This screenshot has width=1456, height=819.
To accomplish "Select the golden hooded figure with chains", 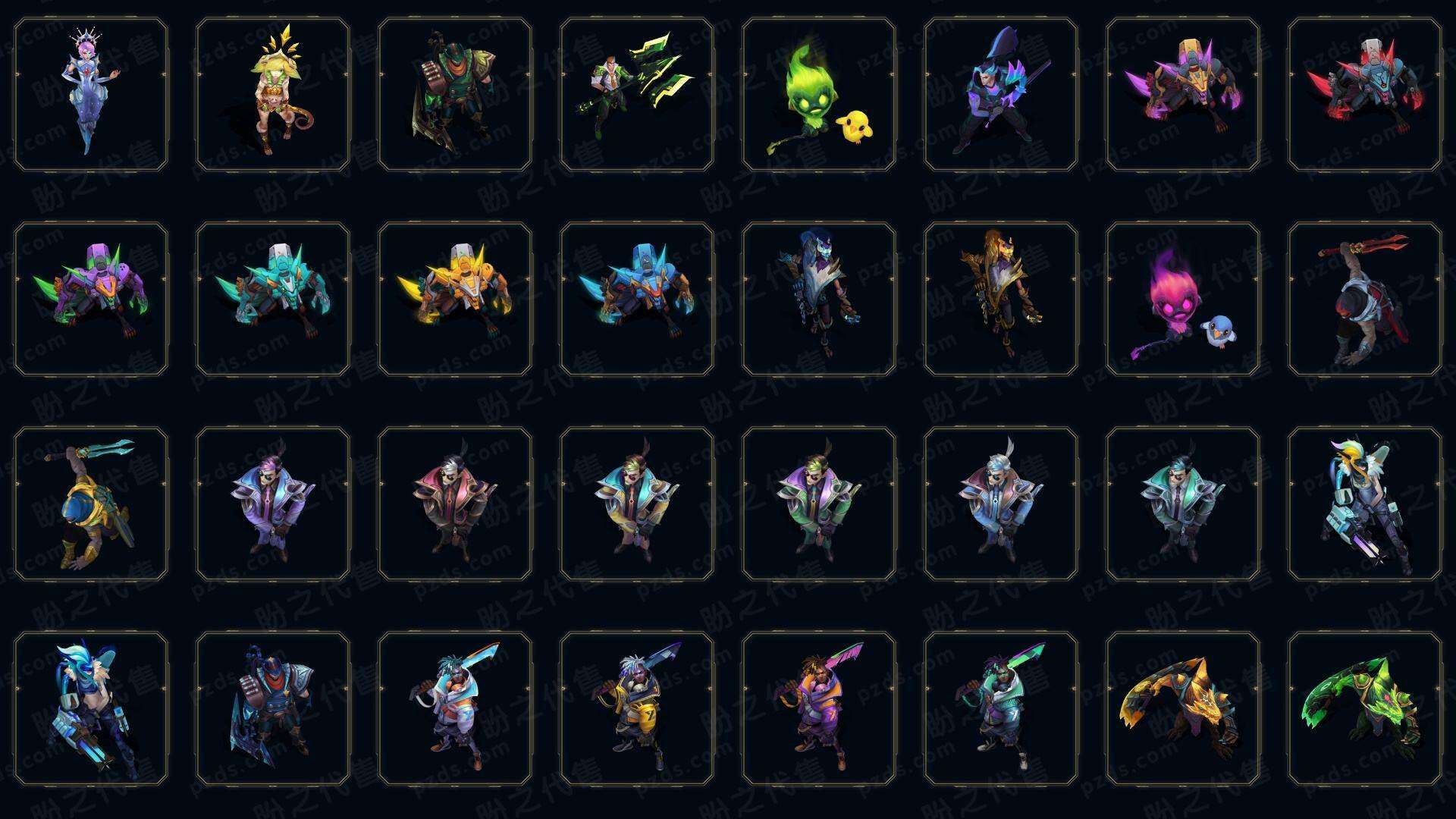I will click(x=1001, y=299).
